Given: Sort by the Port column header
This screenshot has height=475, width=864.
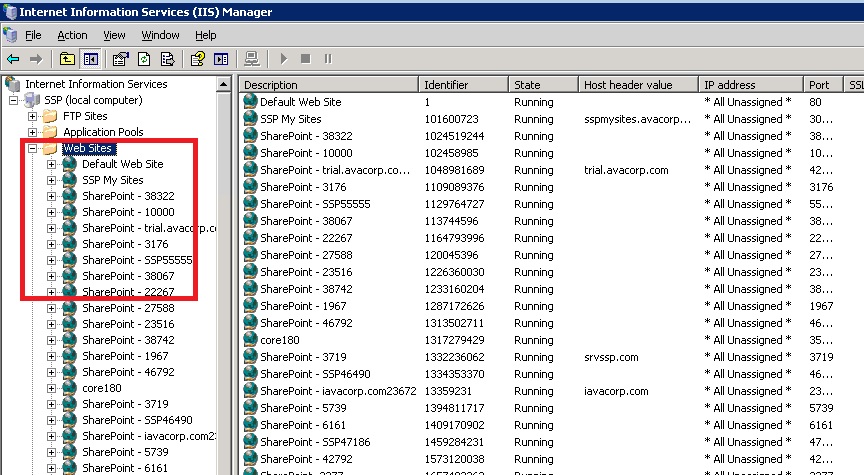Looking at the screenshot, I should click(824, 85).
